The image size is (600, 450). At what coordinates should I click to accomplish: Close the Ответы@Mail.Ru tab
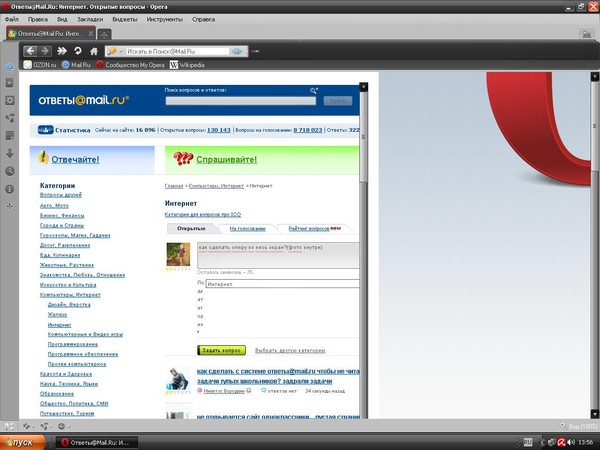tap(91, 34)
